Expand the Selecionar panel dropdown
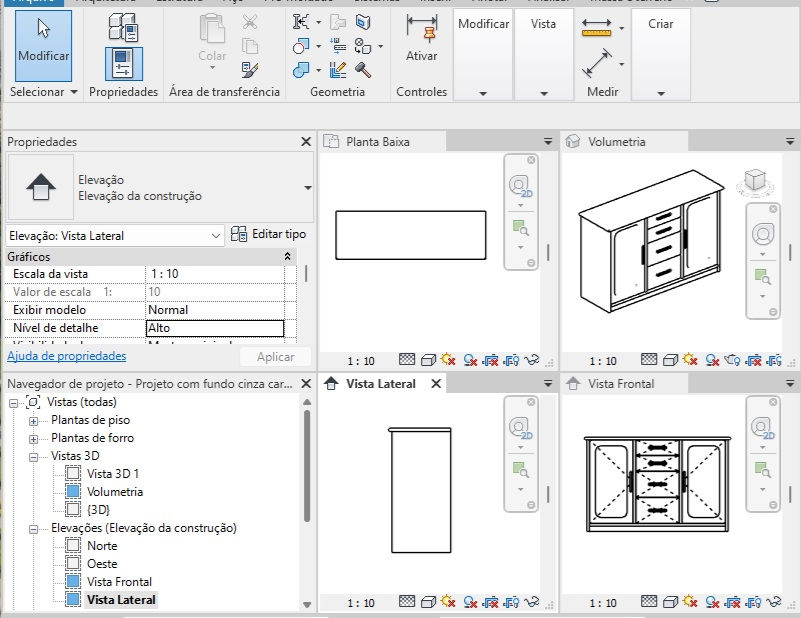801x618 pixels. [x=74, y=92]
